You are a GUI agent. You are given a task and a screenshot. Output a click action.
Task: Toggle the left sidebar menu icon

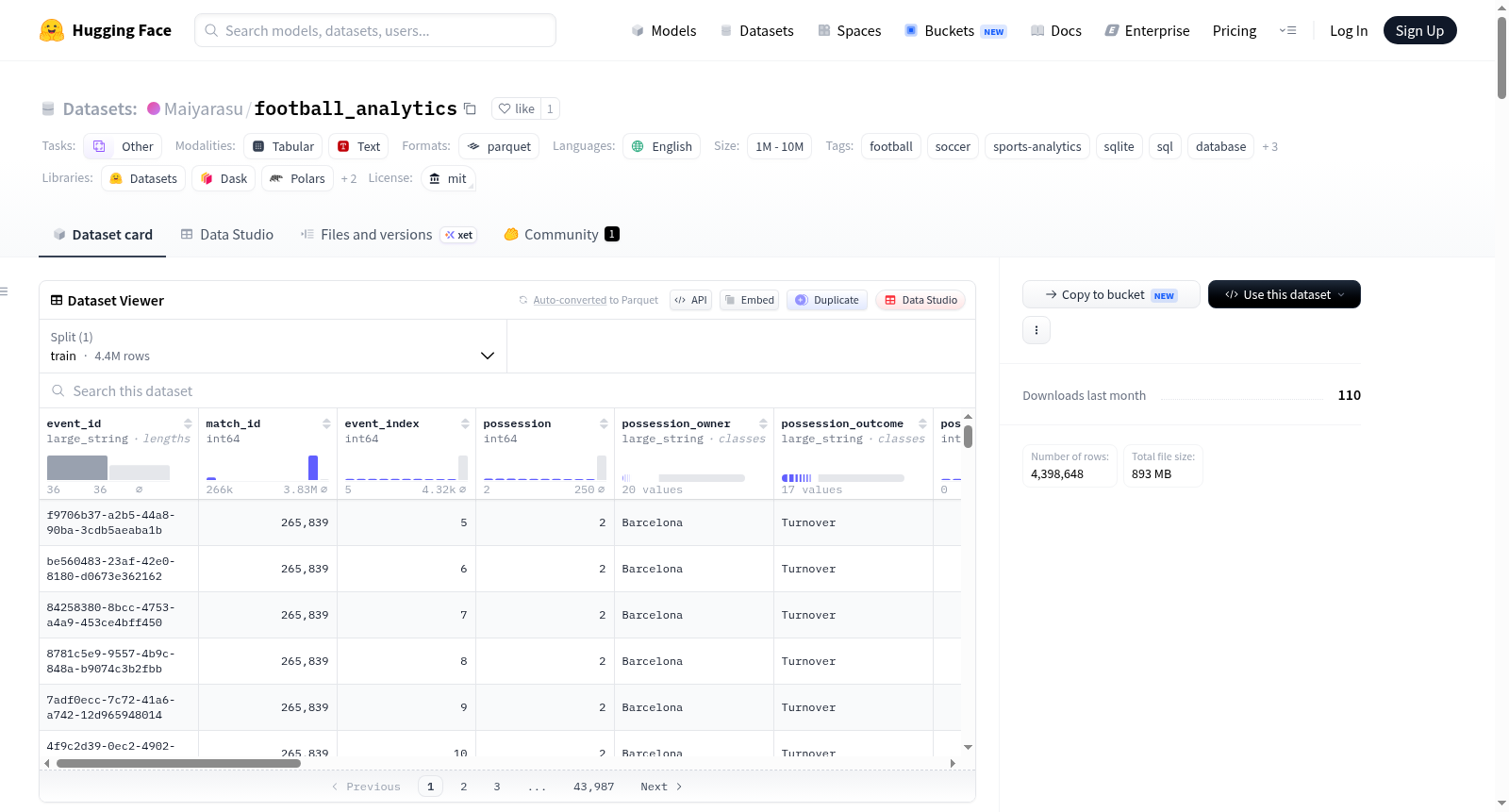click(x=4, y=291)
